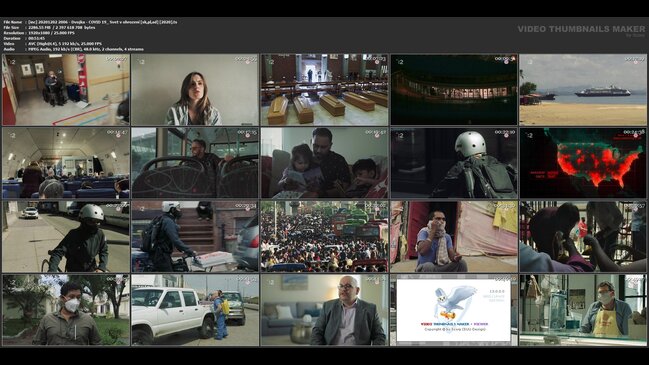Select the hospital corridor wheelchair thumbnail
This screenshot has height=365, width=649.
(x=65, y=90)
